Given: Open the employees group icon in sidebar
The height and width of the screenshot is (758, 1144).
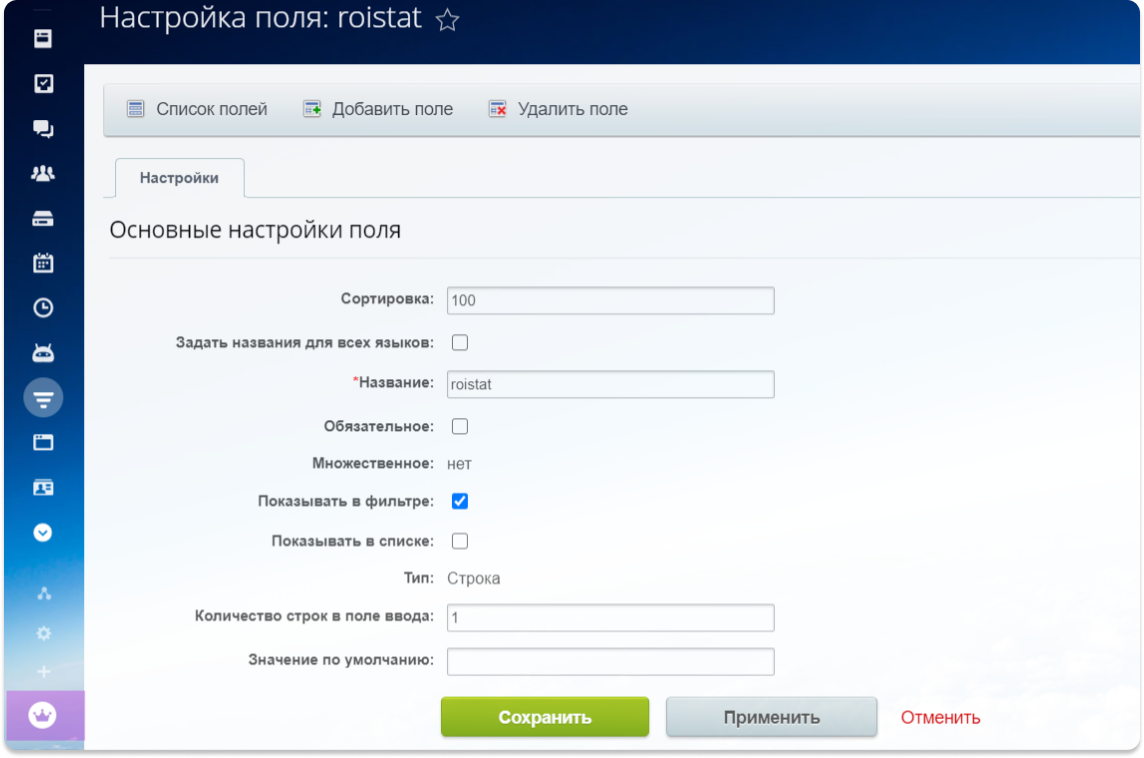Looking at the screenshot, I should click(x=42, y=173).
